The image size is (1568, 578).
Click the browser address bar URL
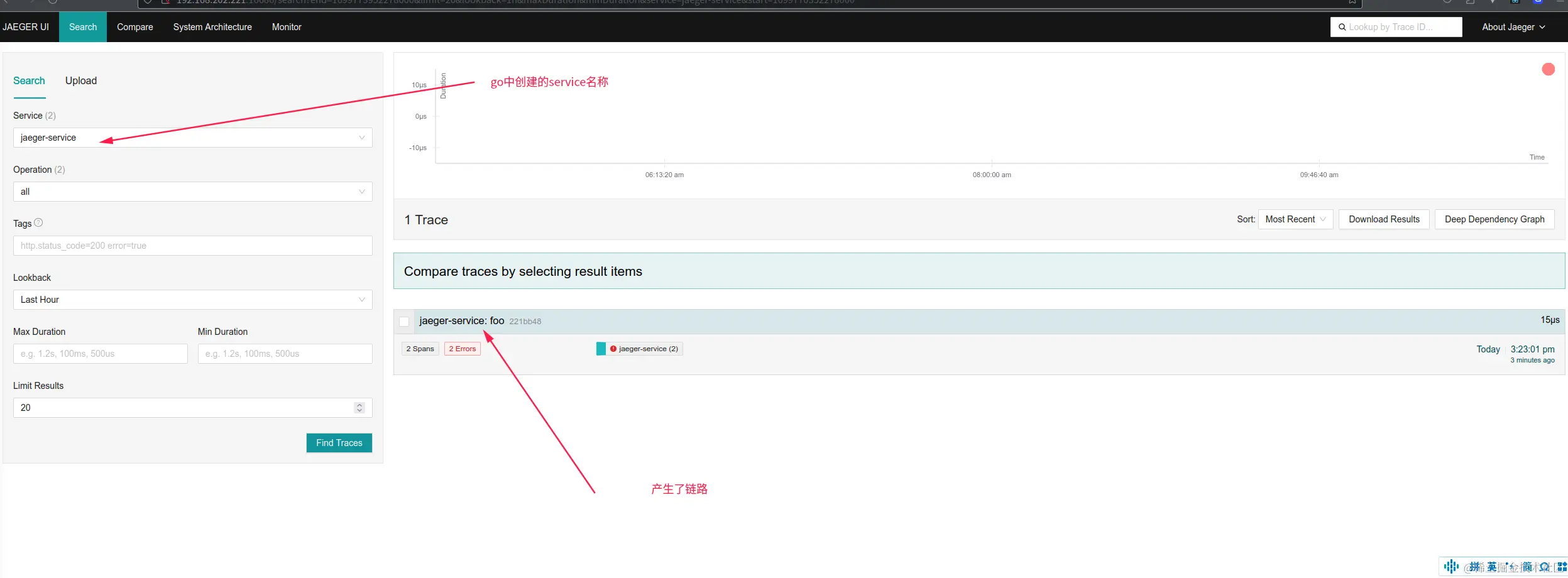click(515, 2)
